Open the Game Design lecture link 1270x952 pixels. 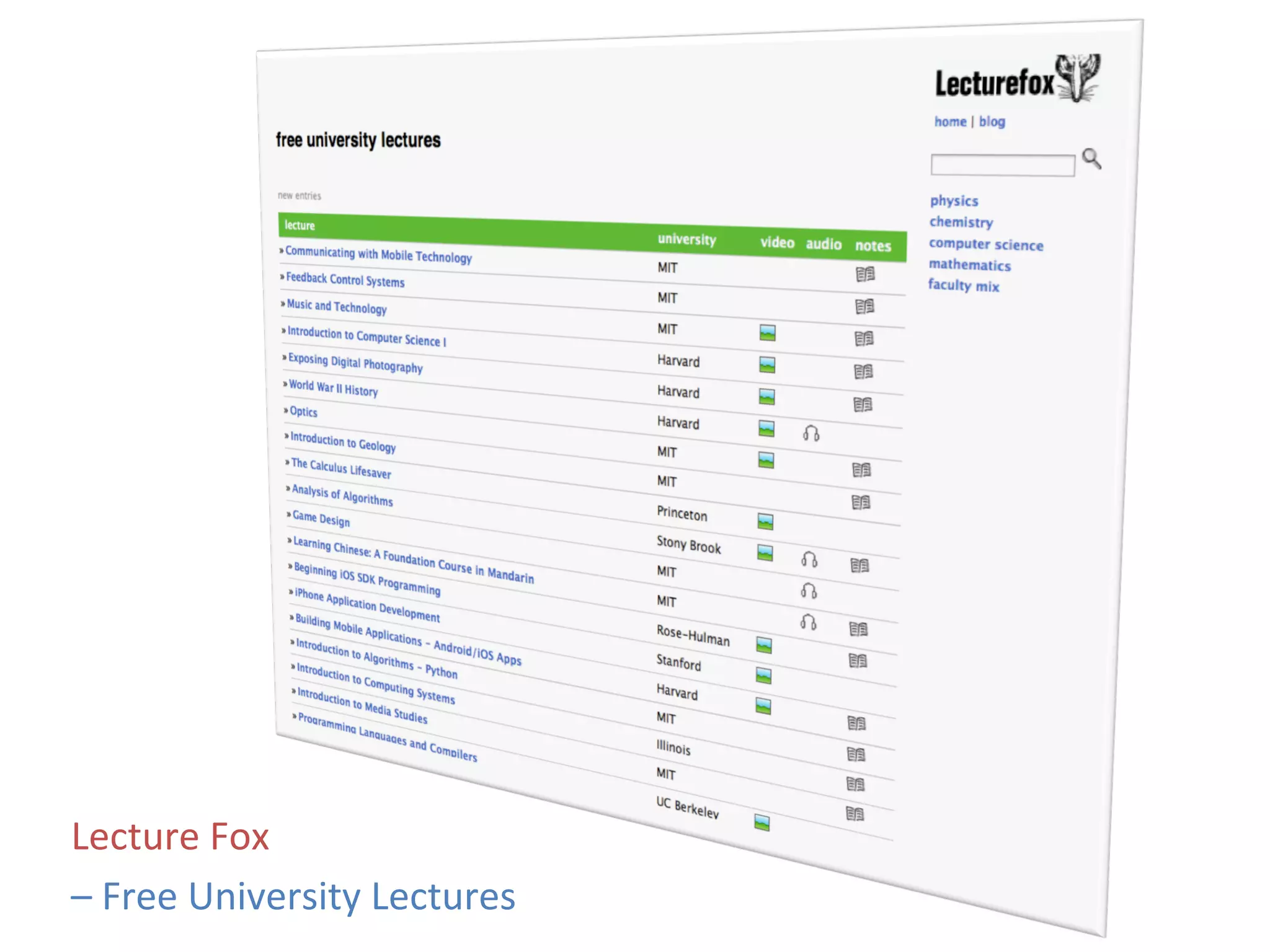[321, 519]
